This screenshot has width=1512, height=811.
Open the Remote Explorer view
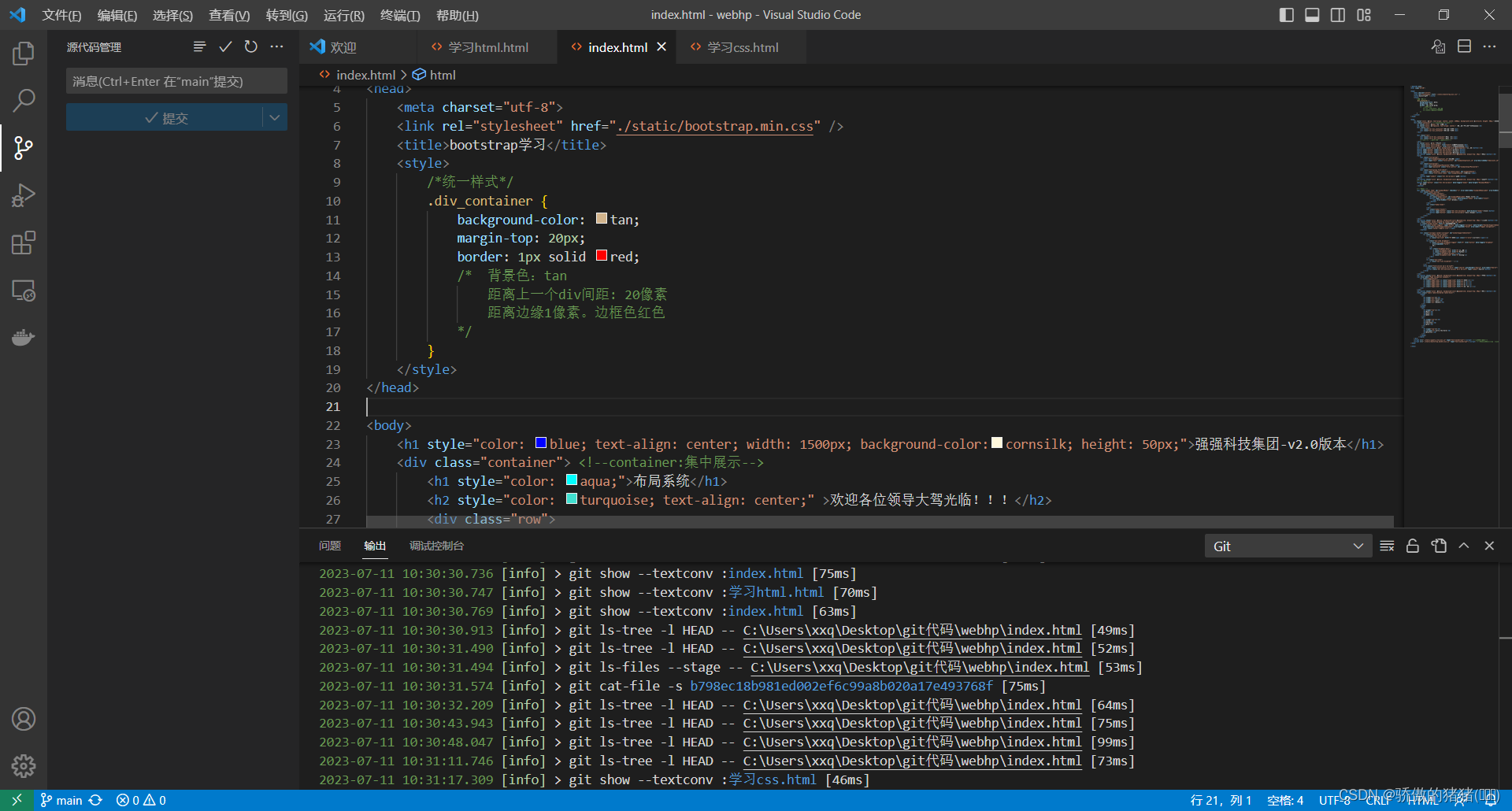coord(24,291)
